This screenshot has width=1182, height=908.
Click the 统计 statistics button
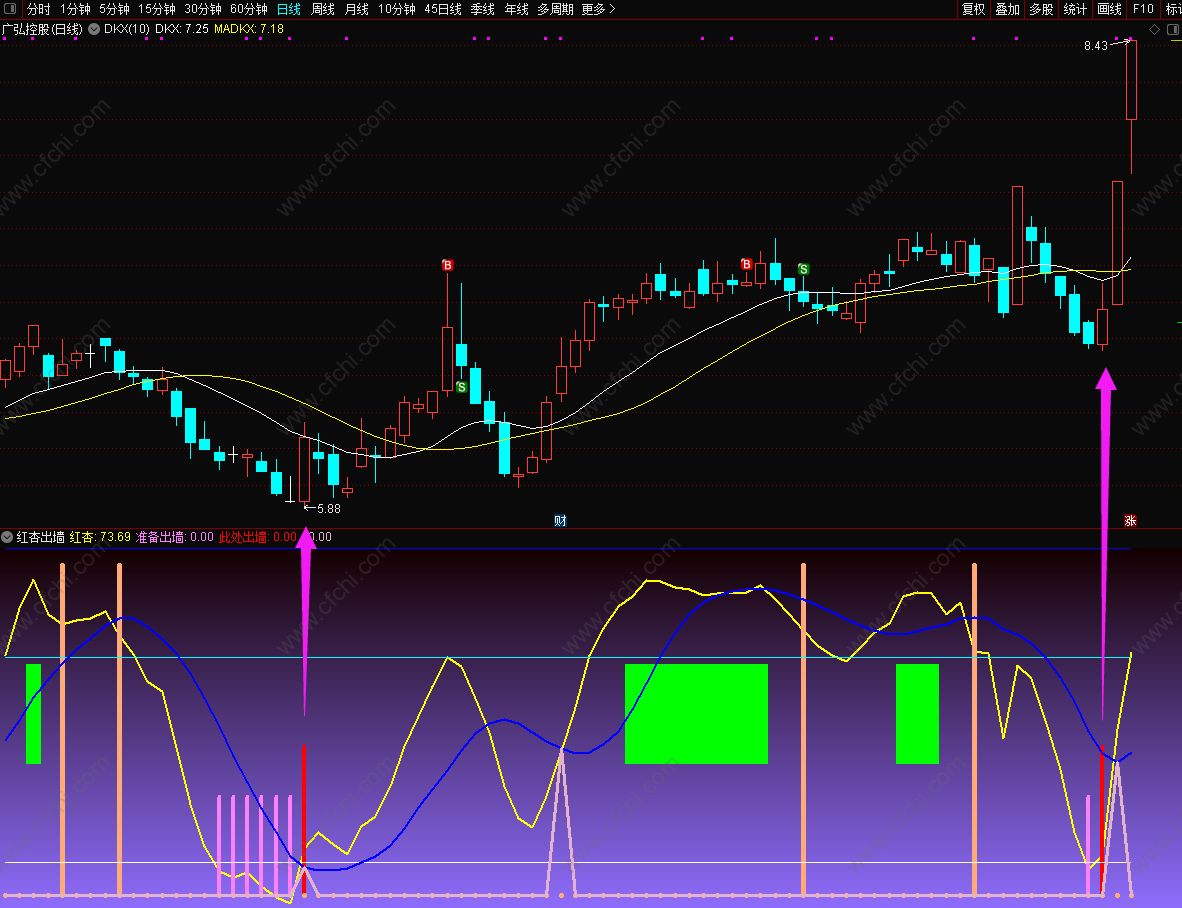coord(1075,9)
